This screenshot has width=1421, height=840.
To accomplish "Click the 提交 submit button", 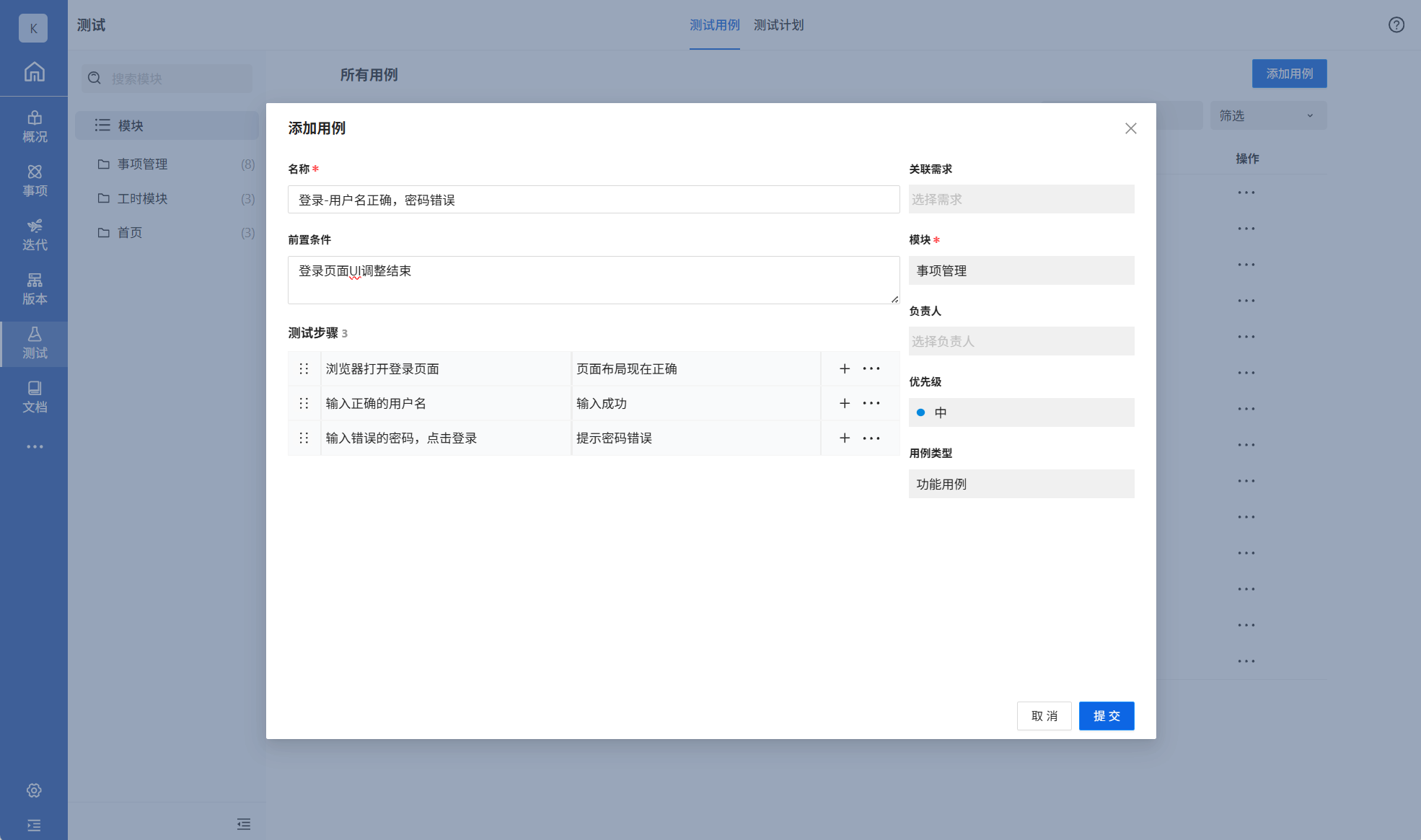I will [x=1106, y=716].
